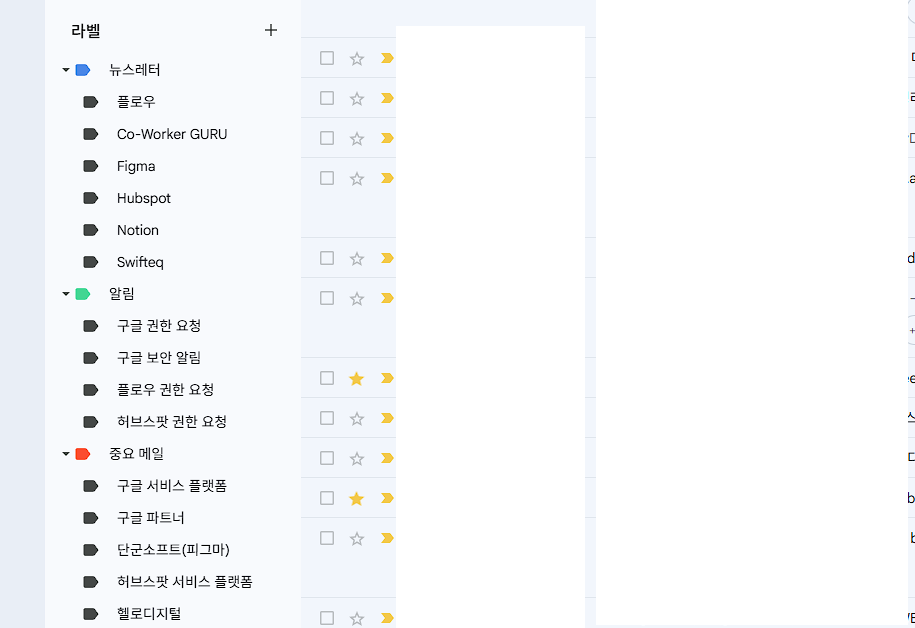Select the 허브스팟 서비스 플랫폼 label
This screenshot has width=915, height=628.
[184, 582]
